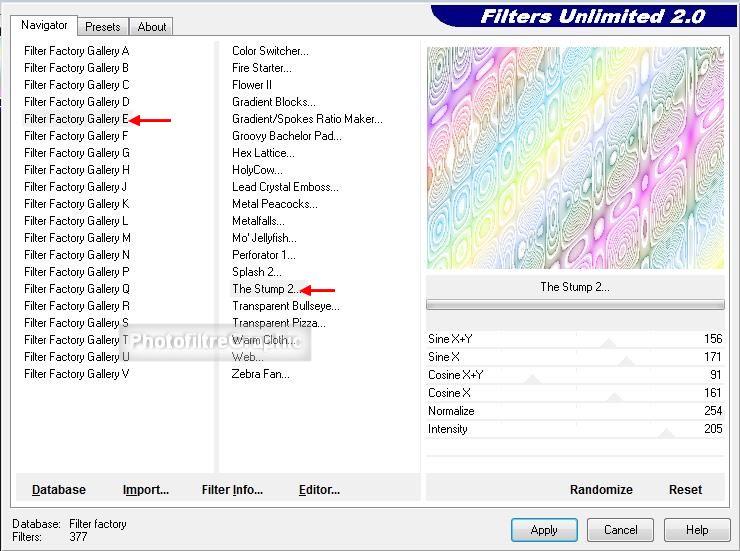Viewport: 740px width, 551px height.
Task: Select The Stump 2 filter
Action: tap(265, 289)
